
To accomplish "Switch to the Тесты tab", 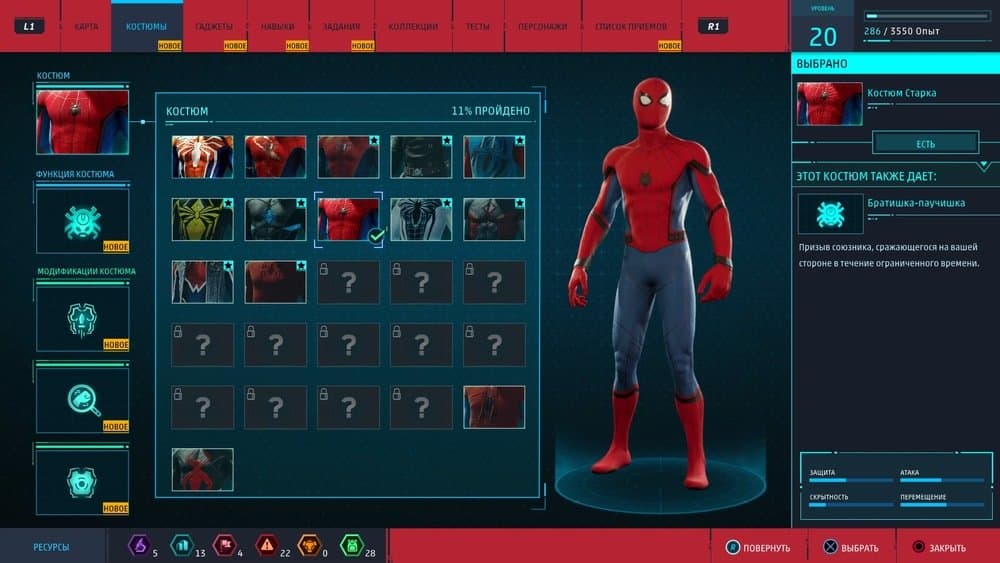I will (478, 26).
